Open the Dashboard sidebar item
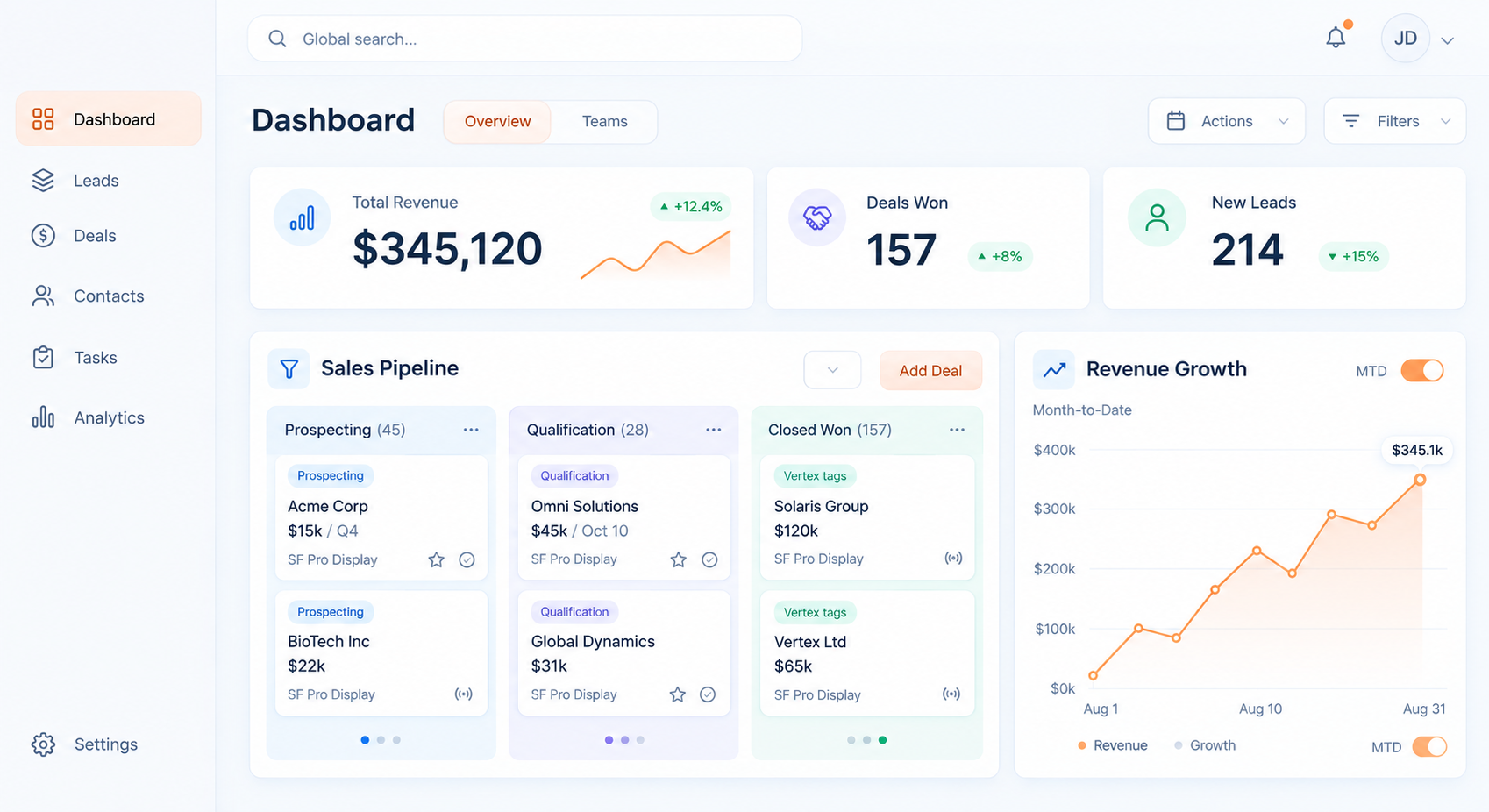 pyautogui.click(x=109, y=118)
